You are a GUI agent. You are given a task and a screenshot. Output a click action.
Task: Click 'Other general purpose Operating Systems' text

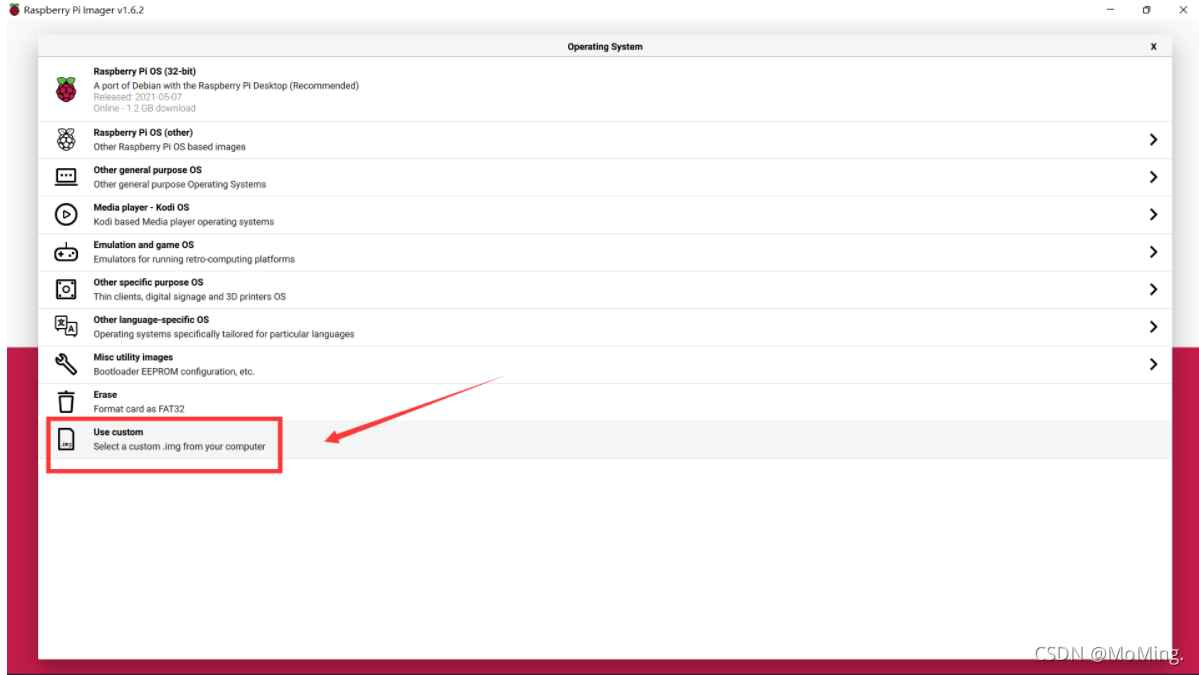[x=180, y=184]
